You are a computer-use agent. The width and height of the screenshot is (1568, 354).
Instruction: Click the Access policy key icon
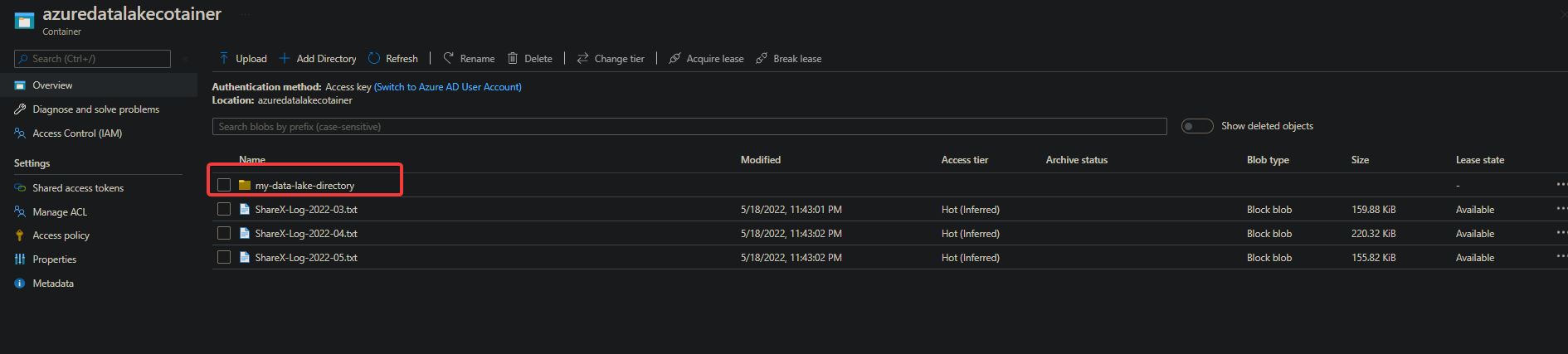20,235
